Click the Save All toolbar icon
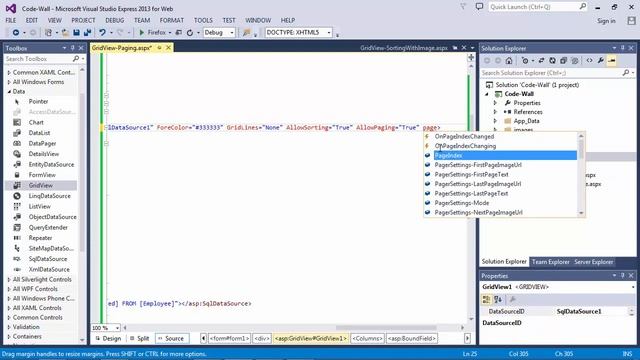640x360 pixels. click(x=87, y=33)
